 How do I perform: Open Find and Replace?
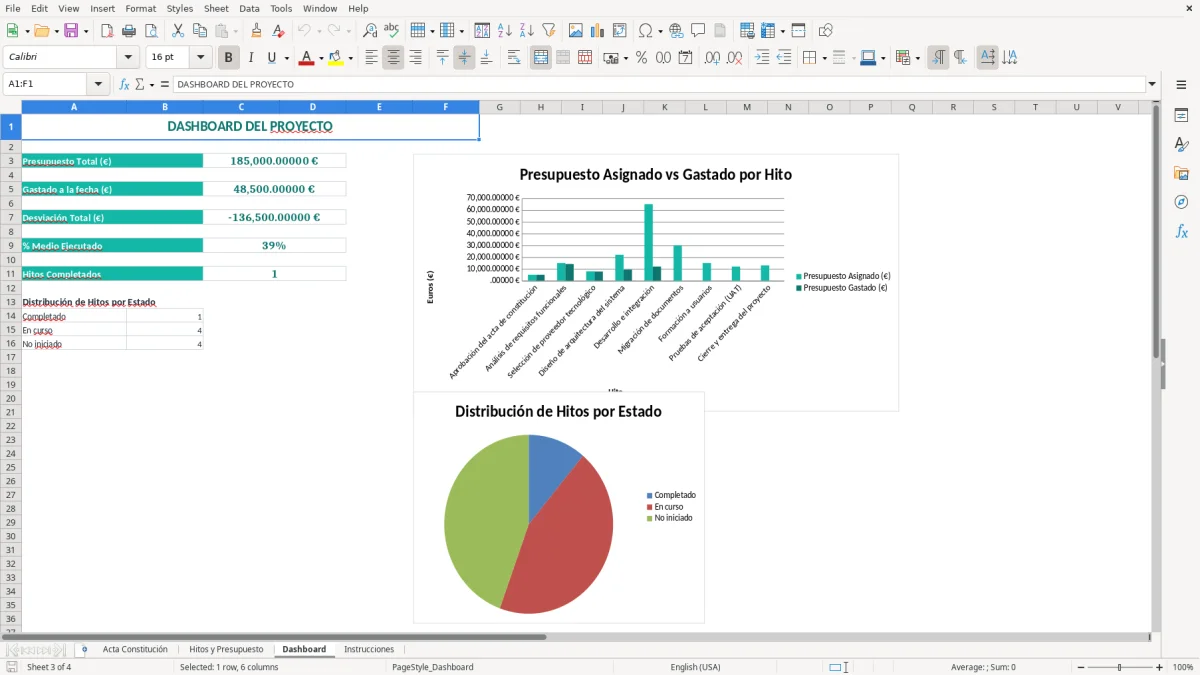[x=370, y=31]
